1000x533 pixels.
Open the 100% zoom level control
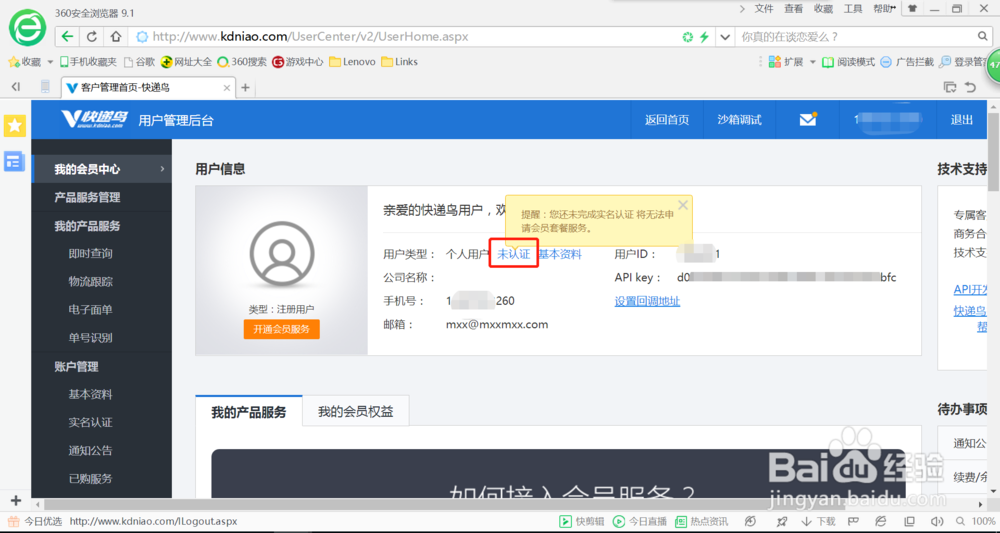point(975,522)
